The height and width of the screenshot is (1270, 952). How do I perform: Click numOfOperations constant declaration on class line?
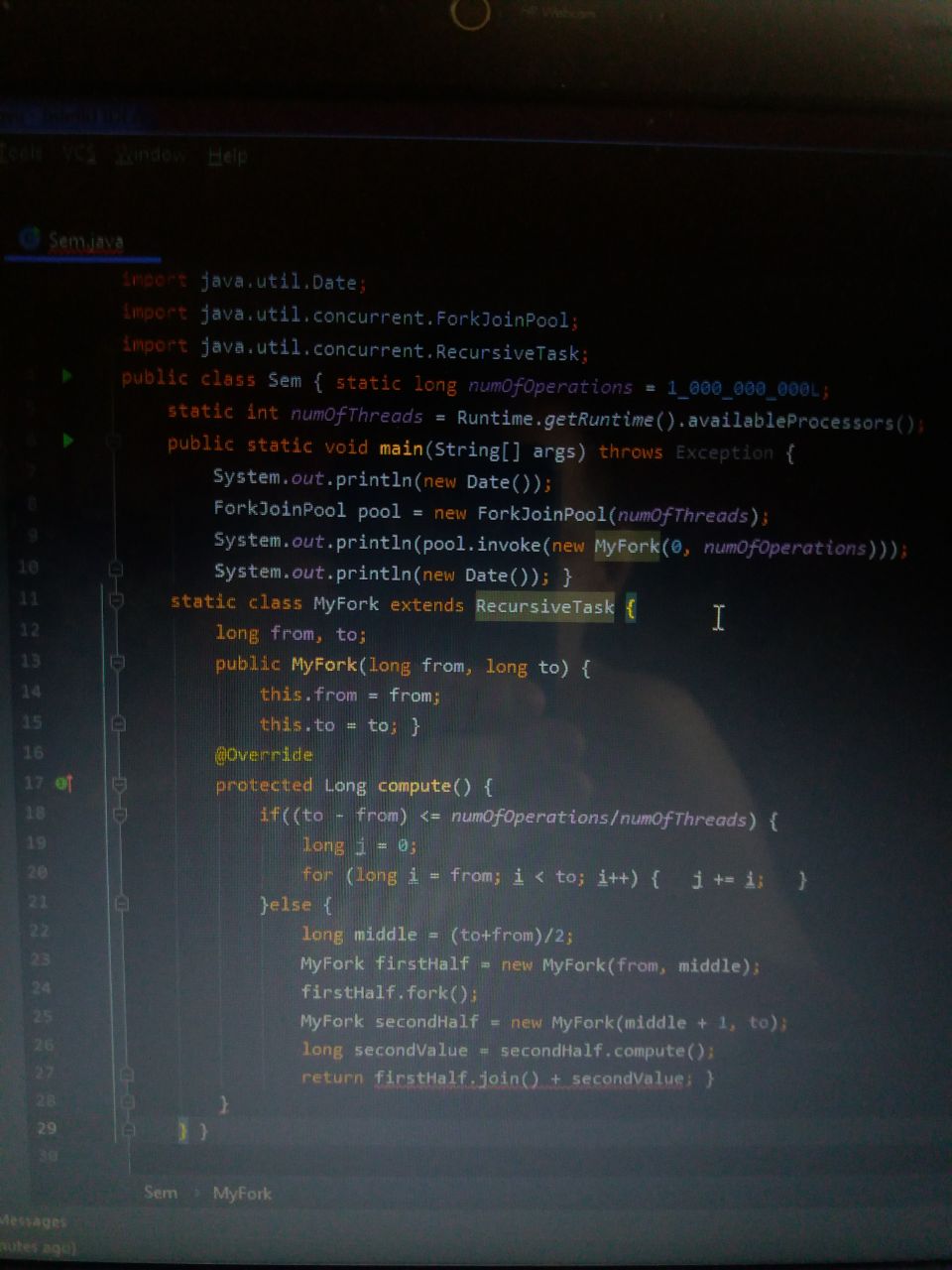(549, 387)
